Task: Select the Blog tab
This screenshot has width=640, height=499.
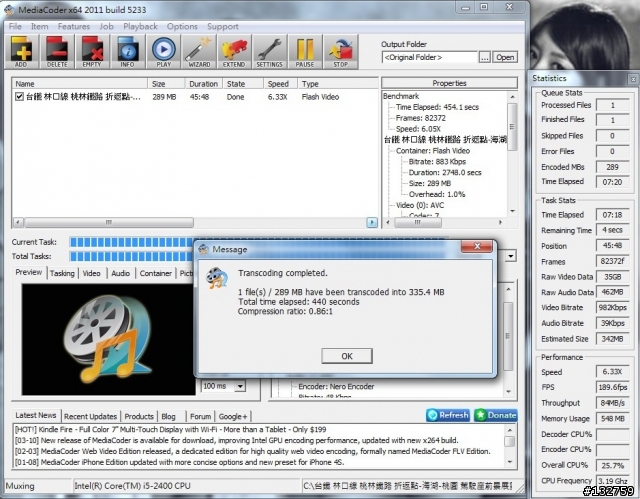Action: [x=169, y=417]
